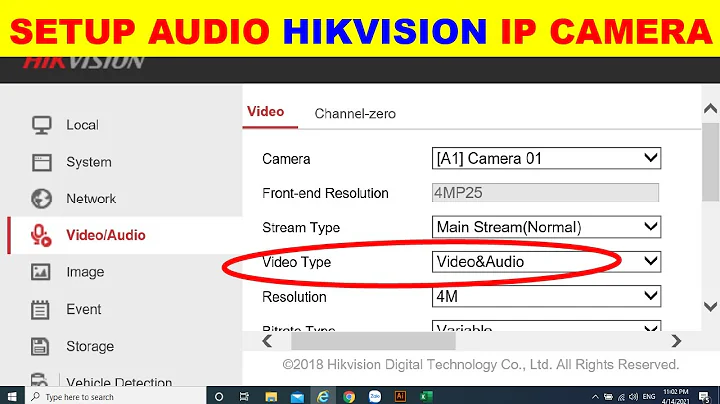This screenshot has height=404, width=720.
Task: Click the Stream Type label
Action: coord(301,228)
